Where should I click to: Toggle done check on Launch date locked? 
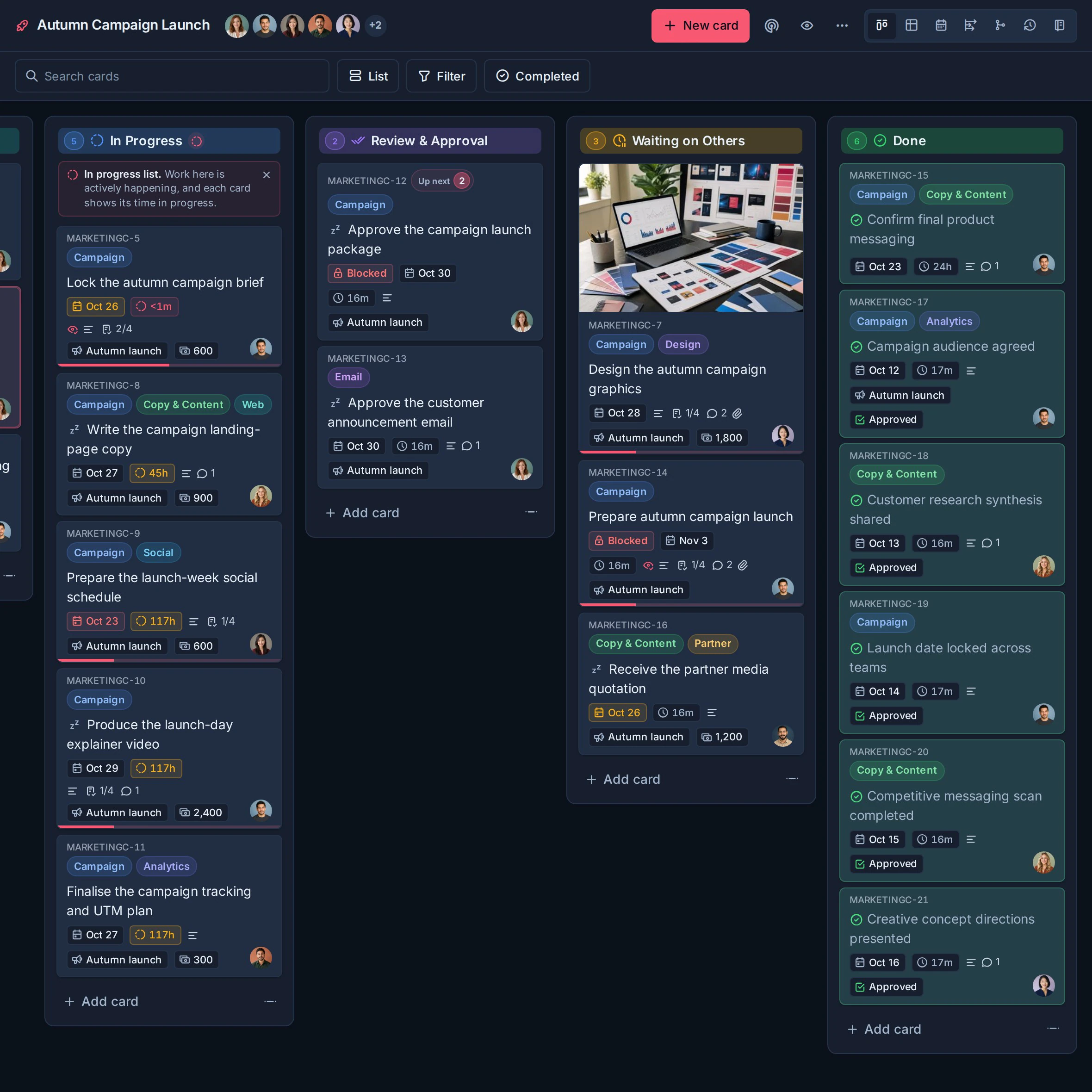(856, 648)
